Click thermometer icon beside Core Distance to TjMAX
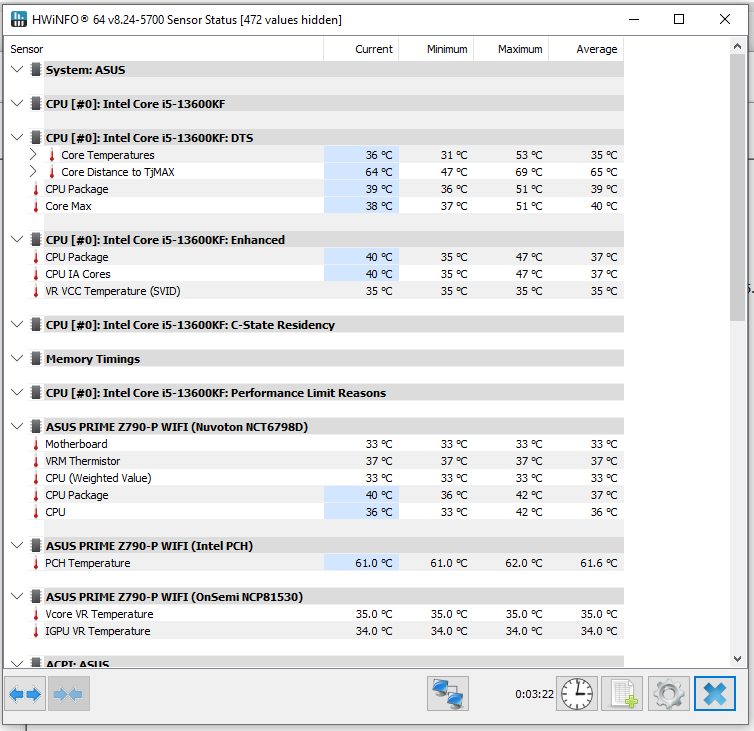This screenshot has height=731, width=754. [51, 172]
